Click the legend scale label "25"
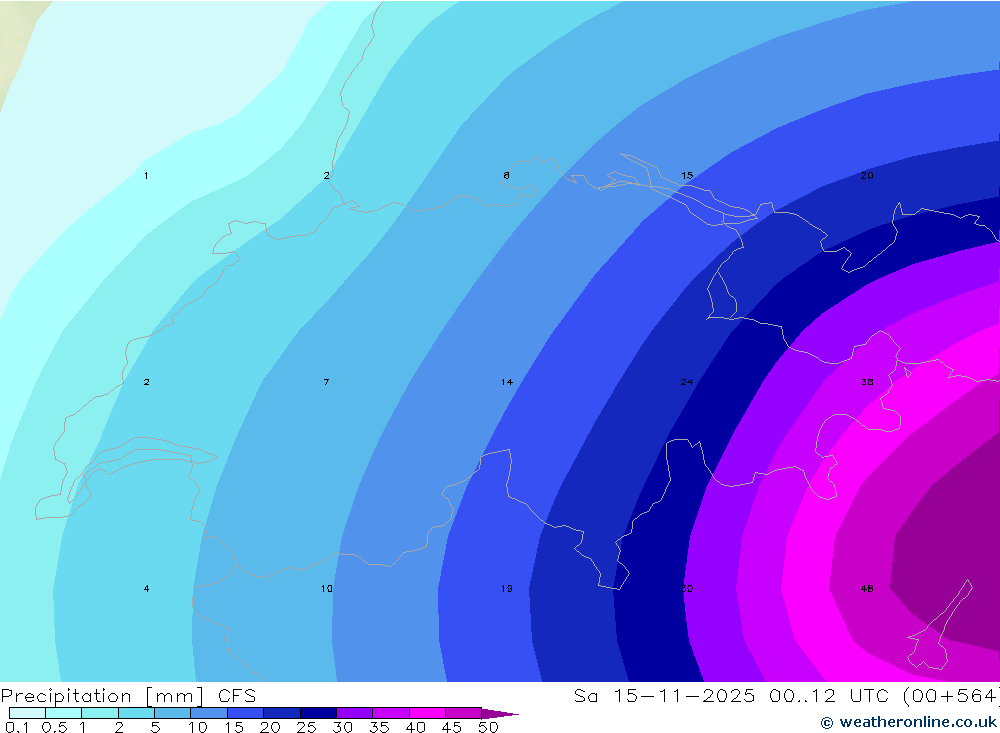Image resolution: width=1000 pixels, height=733 pixels. [306, 727]
